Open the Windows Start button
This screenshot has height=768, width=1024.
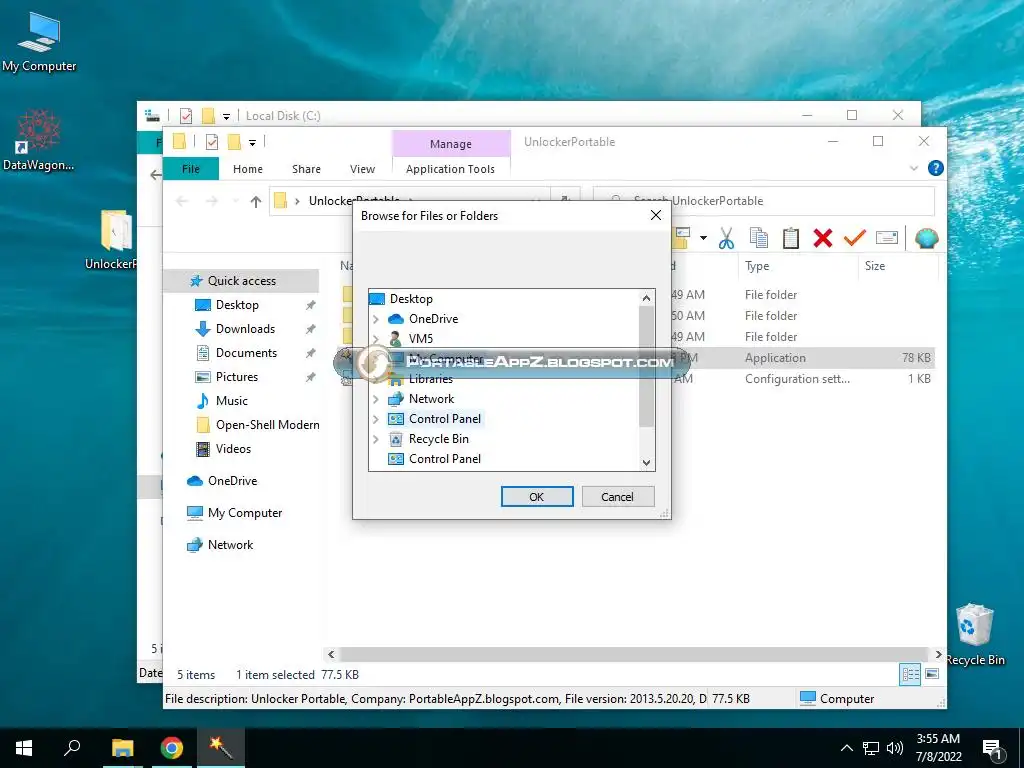(x=24, y=748)
